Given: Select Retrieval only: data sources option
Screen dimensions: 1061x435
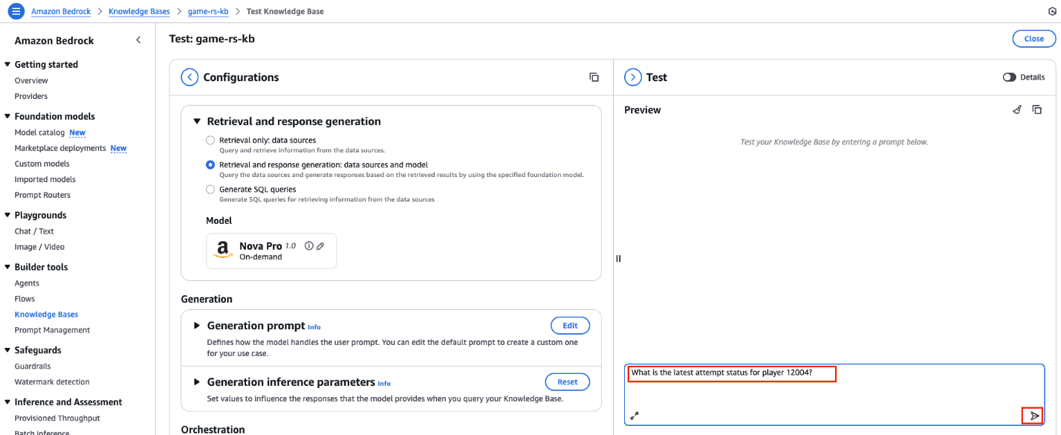Looking at the screenshot, I should [210, 140].
